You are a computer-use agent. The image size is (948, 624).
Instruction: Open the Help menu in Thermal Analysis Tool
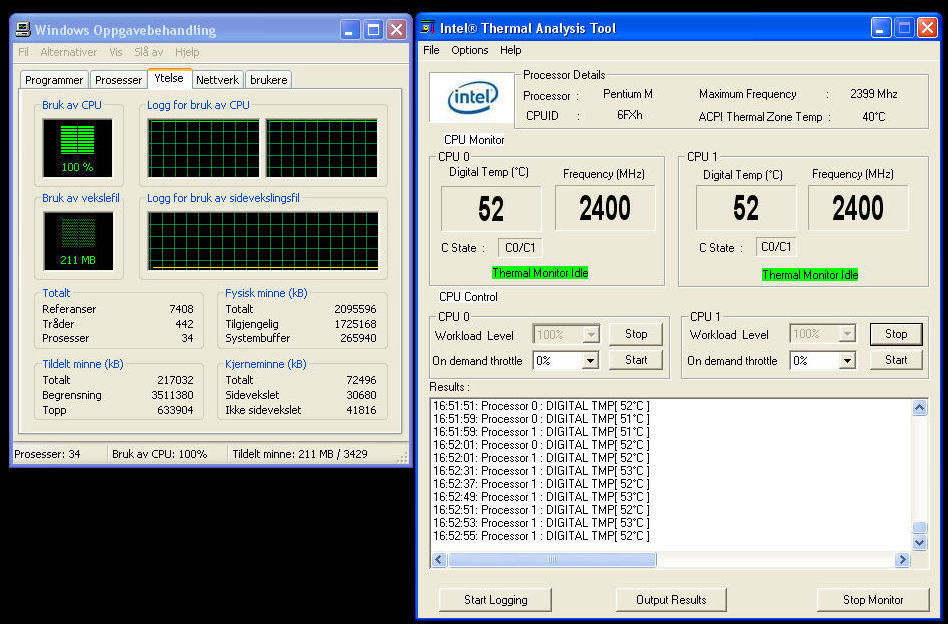click(x=510, y=50)
